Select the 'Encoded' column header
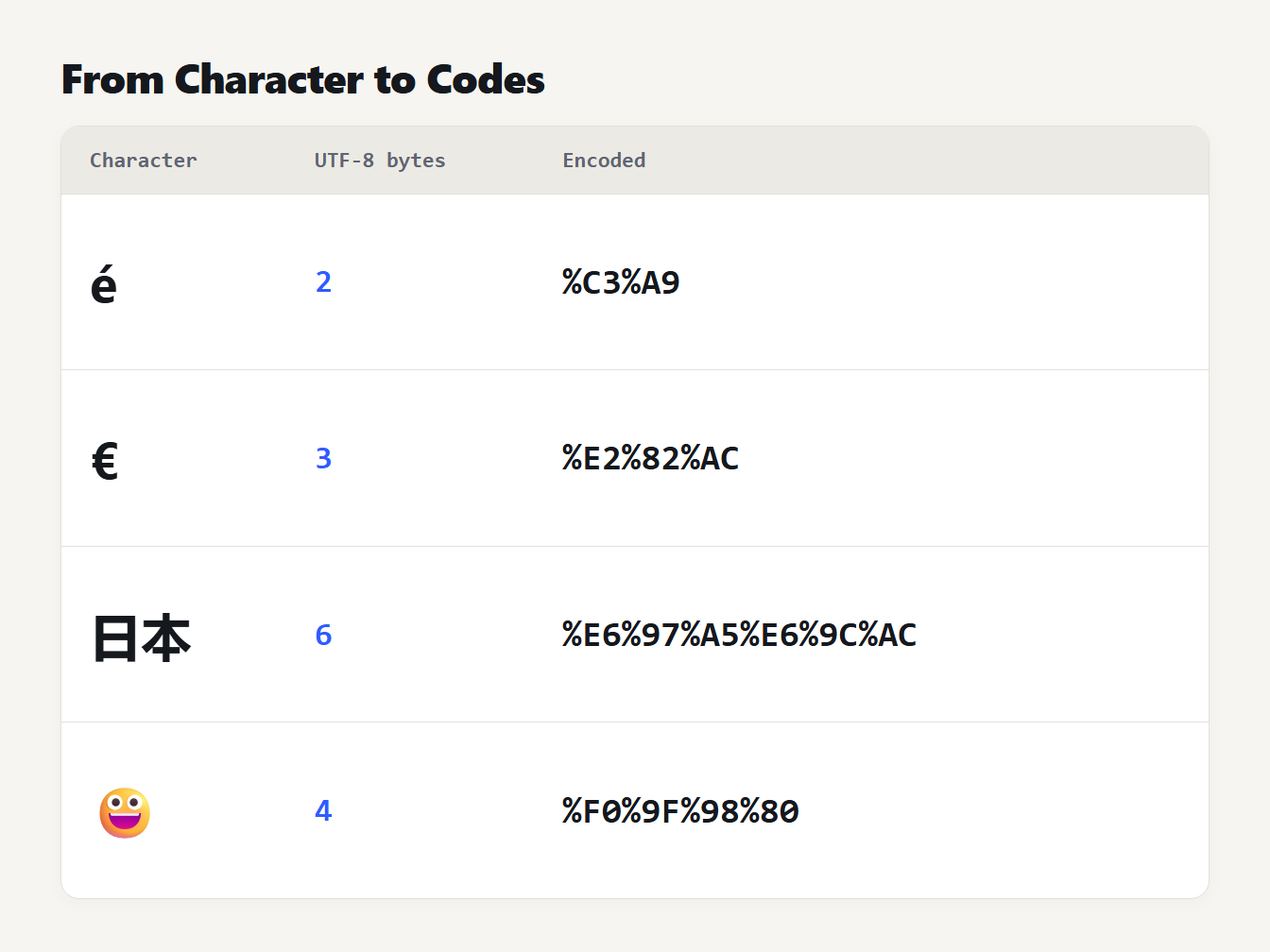Image resolution: width=1270 pixels, height=952 pixels. coord(604,161)
